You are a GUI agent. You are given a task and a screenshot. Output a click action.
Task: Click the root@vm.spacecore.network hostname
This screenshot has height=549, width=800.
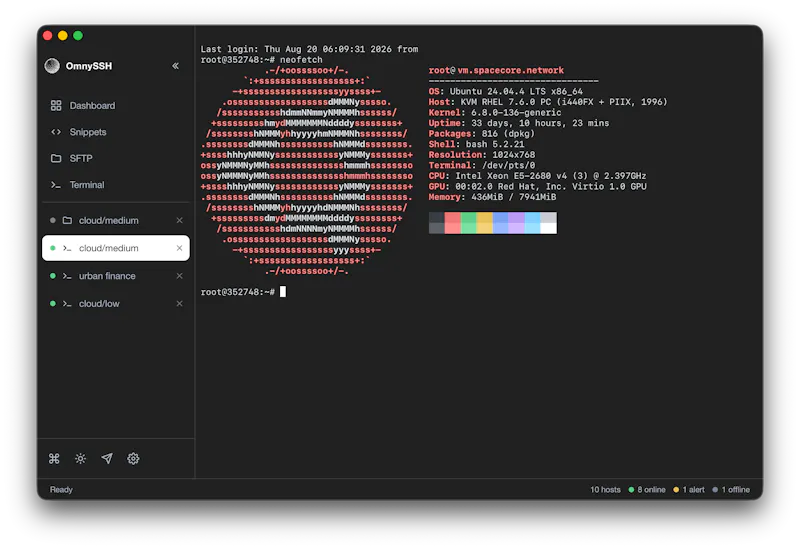click(496, 70)
